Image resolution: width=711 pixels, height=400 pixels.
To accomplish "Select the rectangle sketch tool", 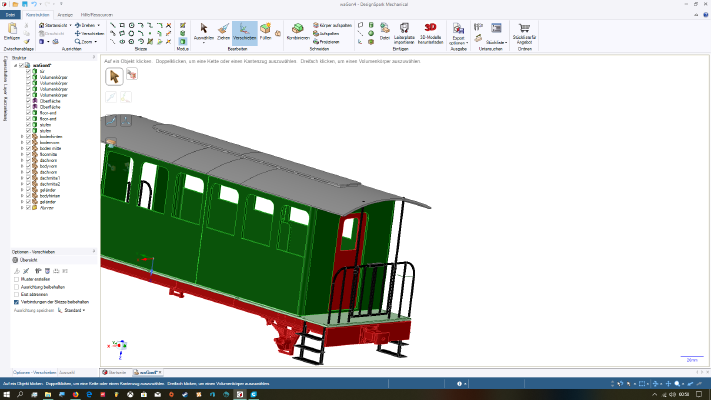I will 122,25.
